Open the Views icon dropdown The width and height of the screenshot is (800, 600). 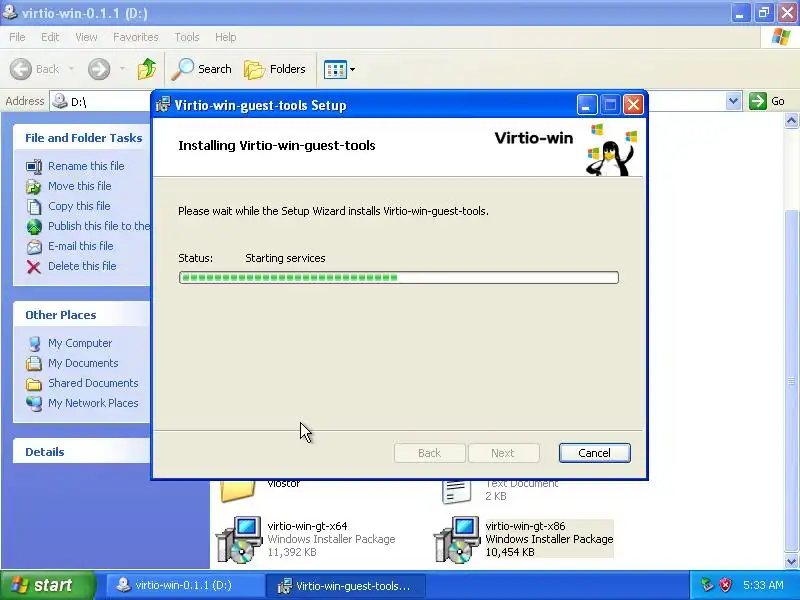pyautogui.click(x=339, y=69)
